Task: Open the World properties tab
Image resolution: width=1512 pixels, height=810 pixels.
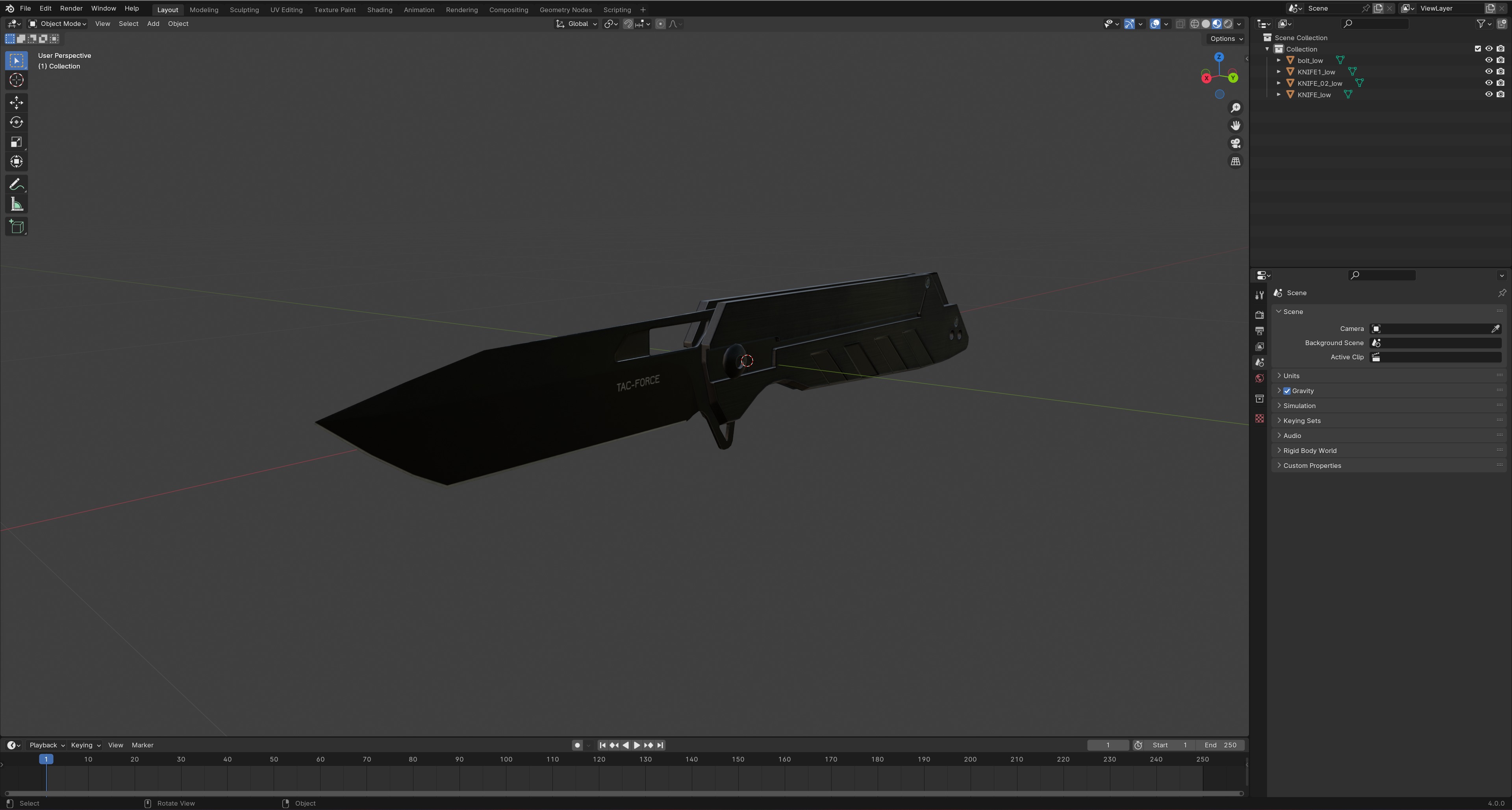Action: (1259, 378)
